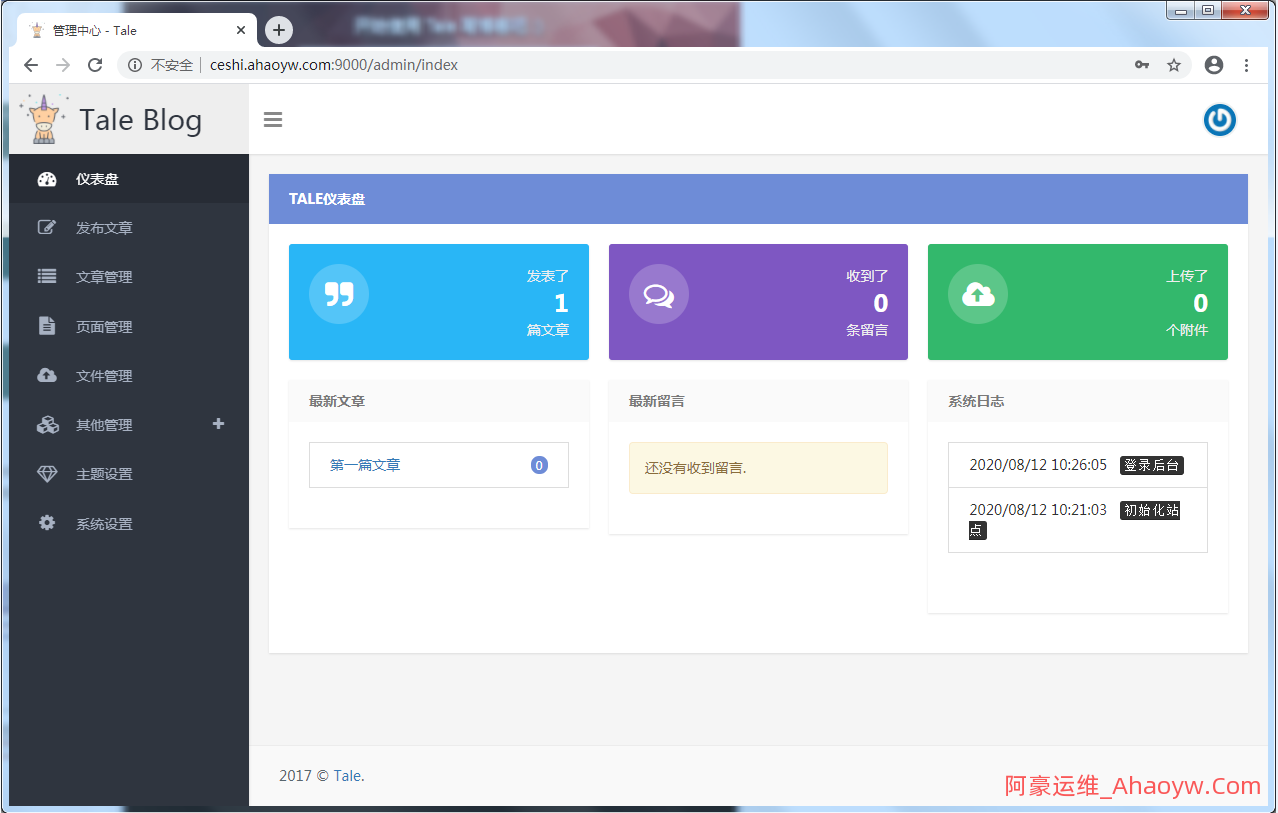
Task: Open a new browser tab
Action: 279,30
